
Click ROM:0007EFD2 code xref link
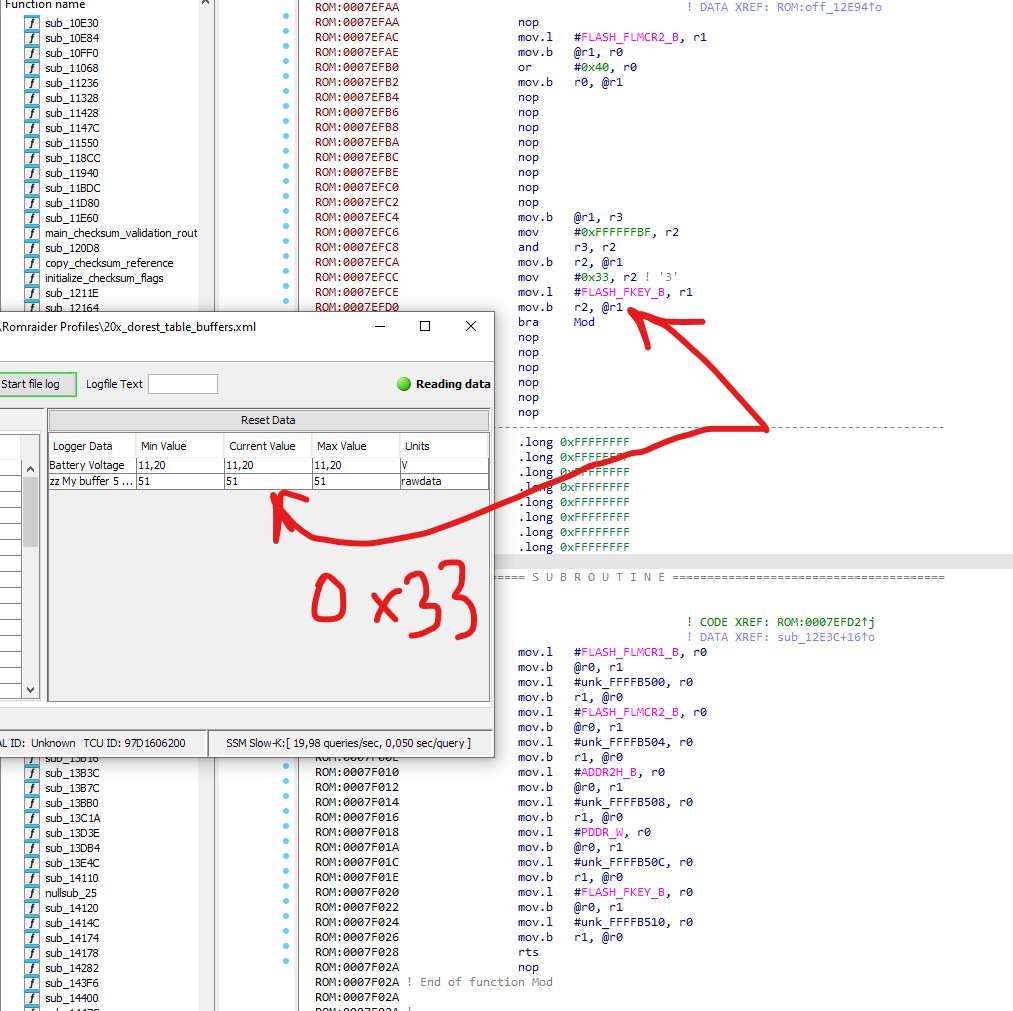pyautogui.click(x=826, y=622)
